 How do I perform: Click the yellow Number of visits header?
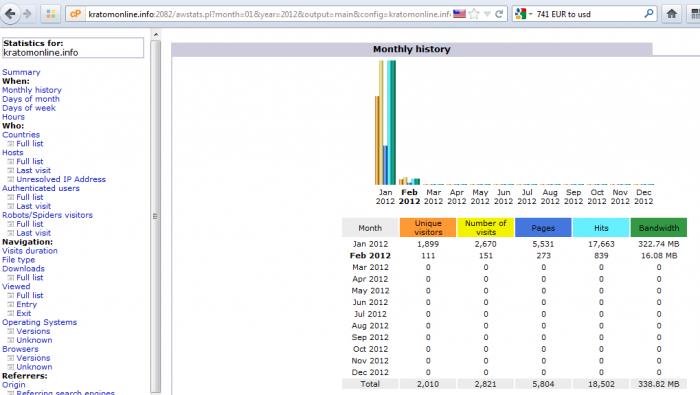[x=485, y=228]
